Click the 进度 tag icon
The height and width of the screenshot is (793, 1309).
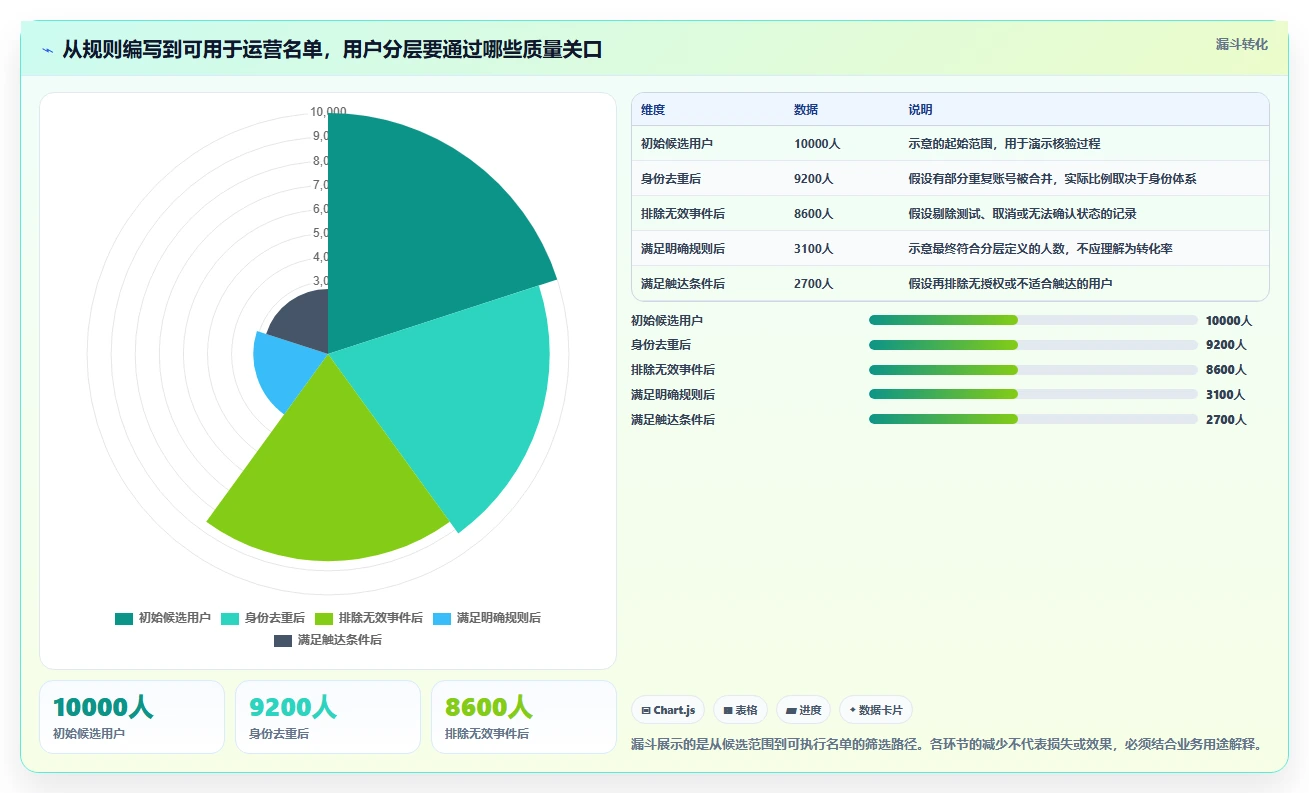click(791, 711)
